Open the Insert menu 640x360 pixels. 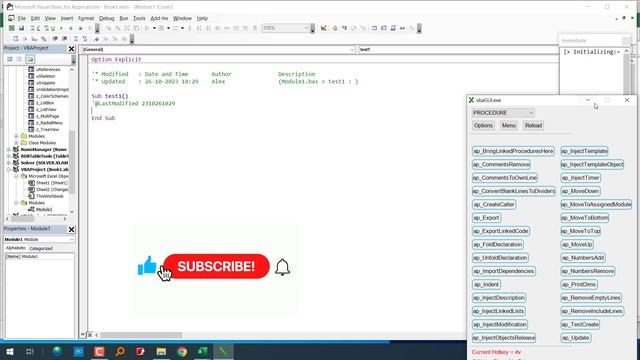click(67, 18)
